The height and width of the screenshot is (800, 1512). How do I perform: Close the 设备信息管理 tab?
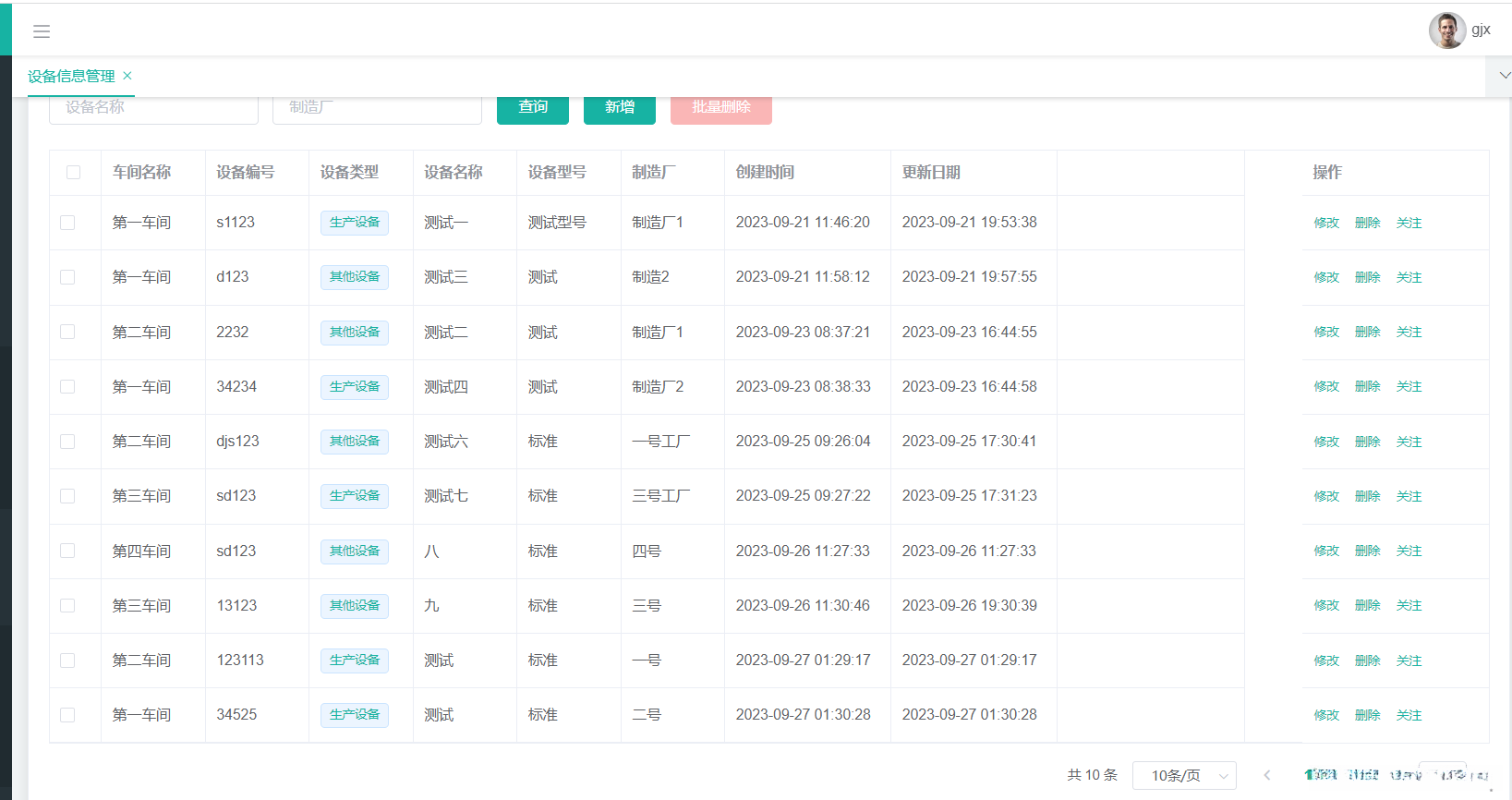pyautogui.click(x=127, y=76)
